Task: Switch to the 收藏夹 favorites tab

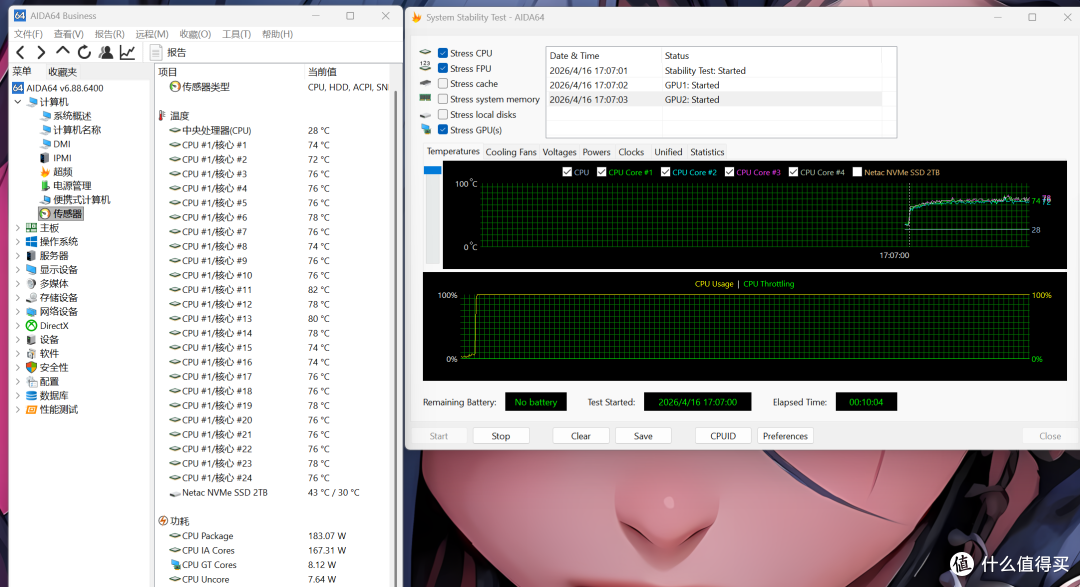Action: click(62, 72)
